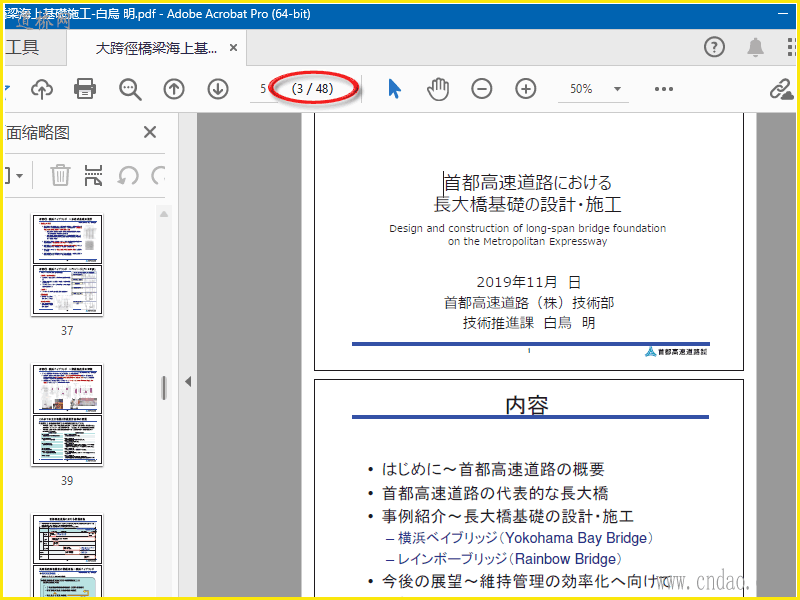
Task: Click the (3 / 48) page count label
Action: [312, 89]
